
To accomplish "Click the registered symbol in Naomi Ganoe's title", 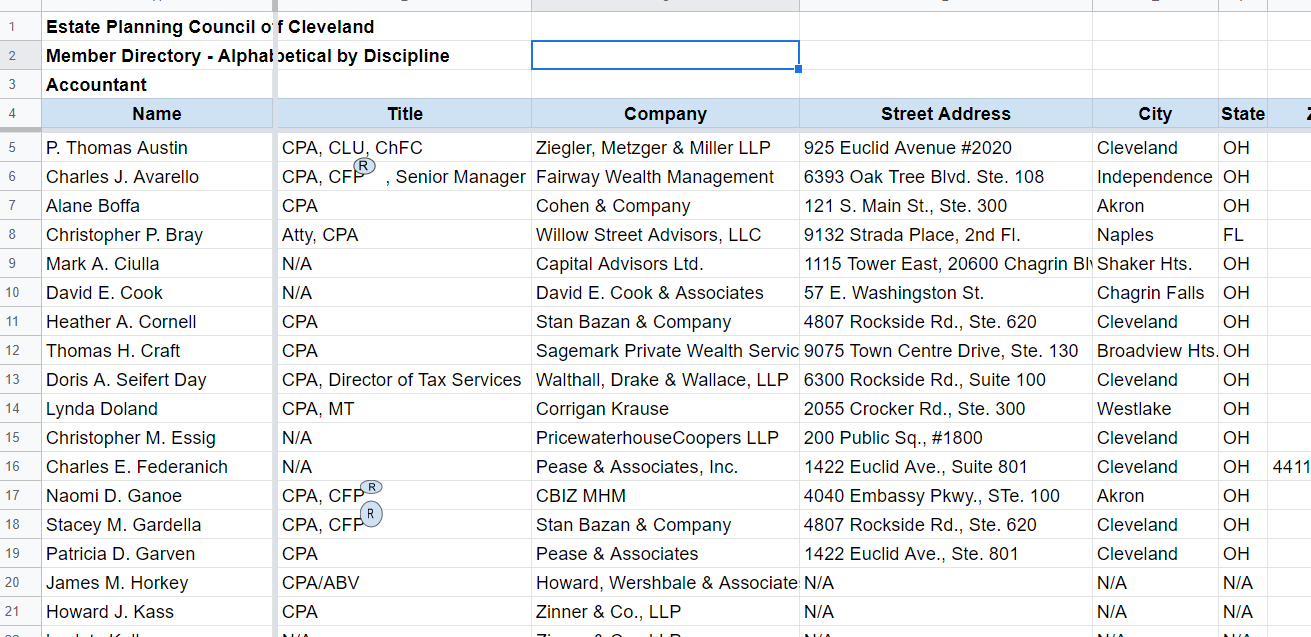I will (371, 487).
